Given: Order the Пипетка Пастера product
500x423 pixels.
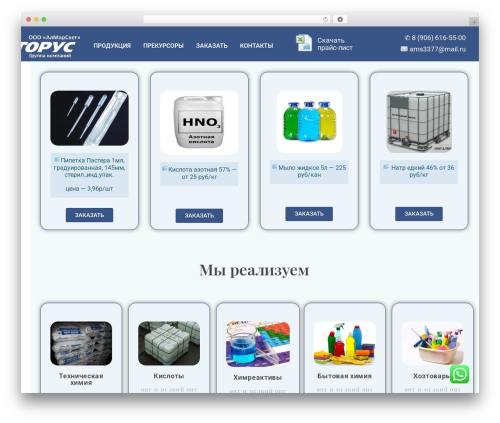Looking at the screenshot, I should pos(89,215).
